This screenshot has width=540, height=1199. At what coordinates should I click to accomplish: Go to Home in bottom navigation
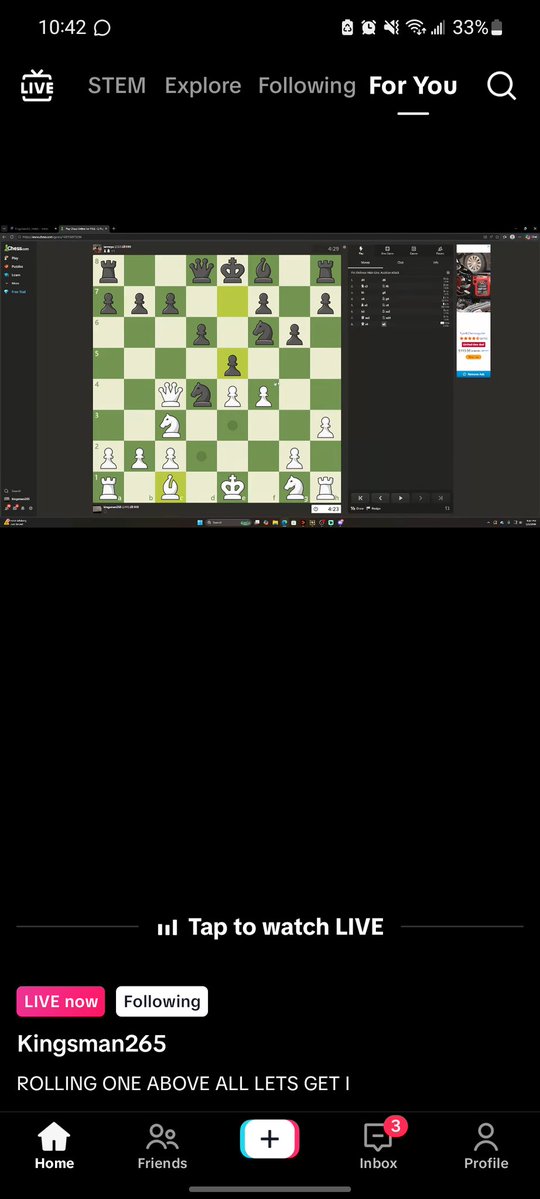coord(54,1146)
